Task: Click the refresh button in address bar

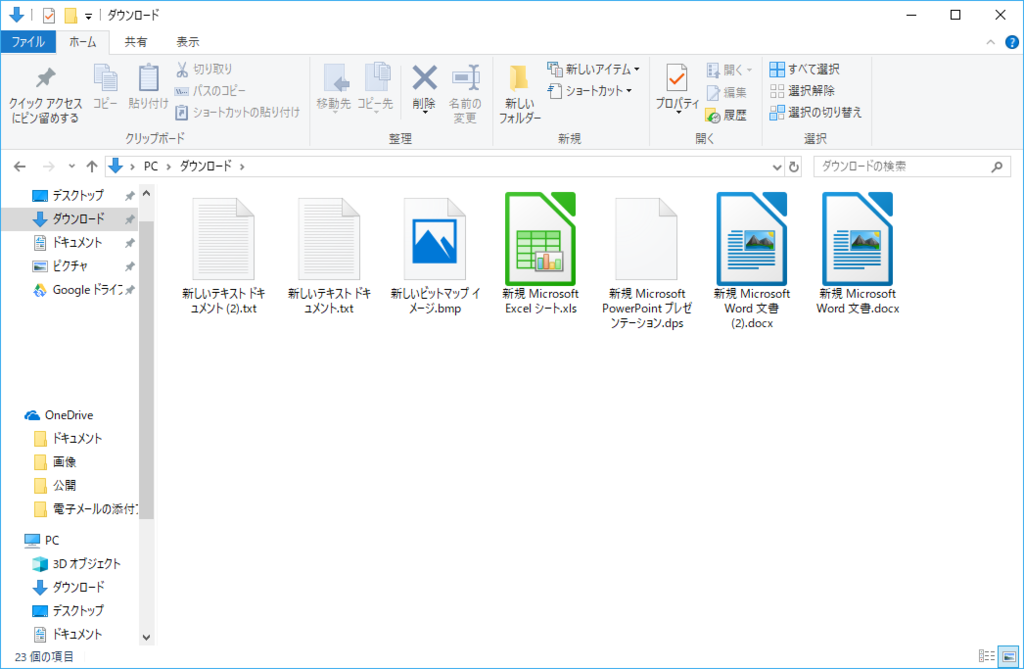Action: point(794,166)
